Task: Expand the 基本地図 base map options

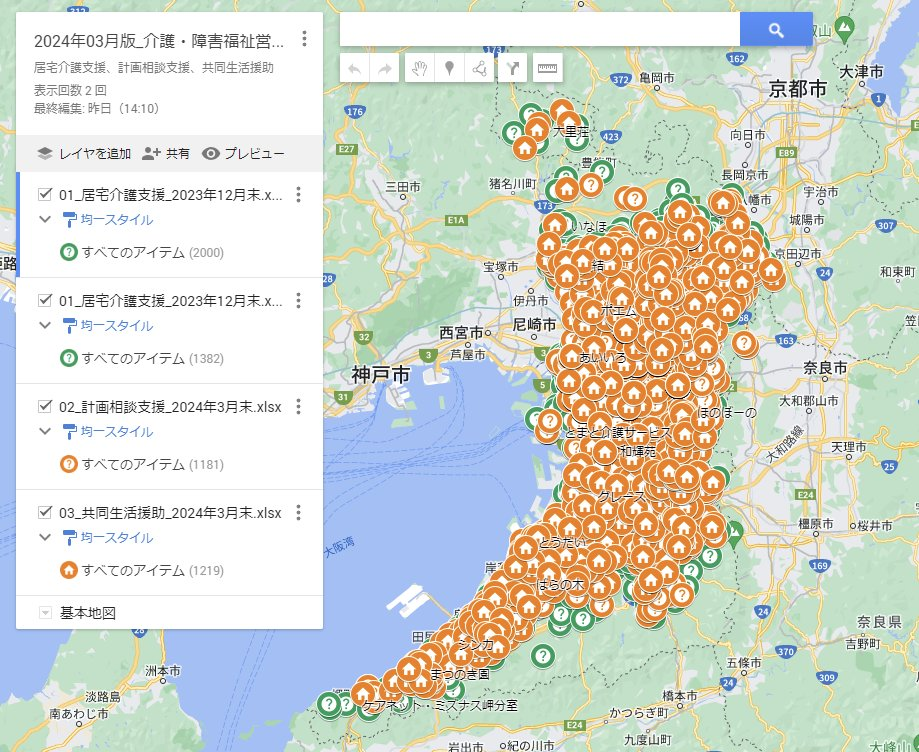Action: (43, 612)
